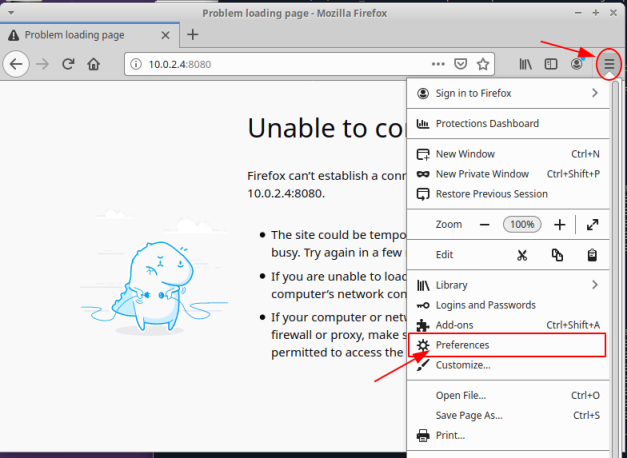Reset zoom using the 100% button

(x=522, y=224)
